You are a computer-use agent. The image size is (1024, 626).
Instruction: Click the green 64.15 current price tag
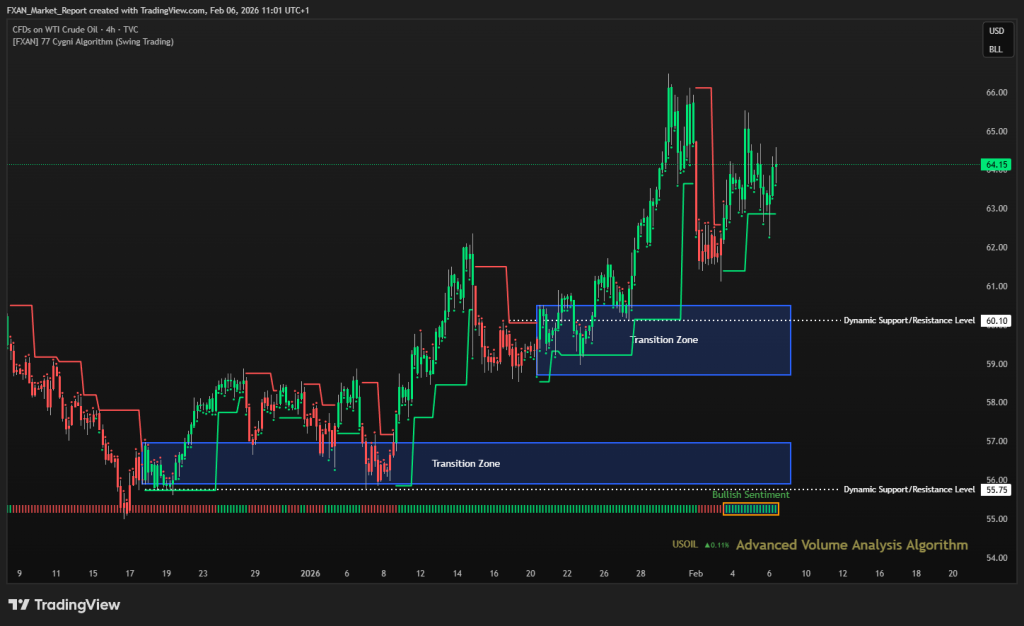pos(995,164)
